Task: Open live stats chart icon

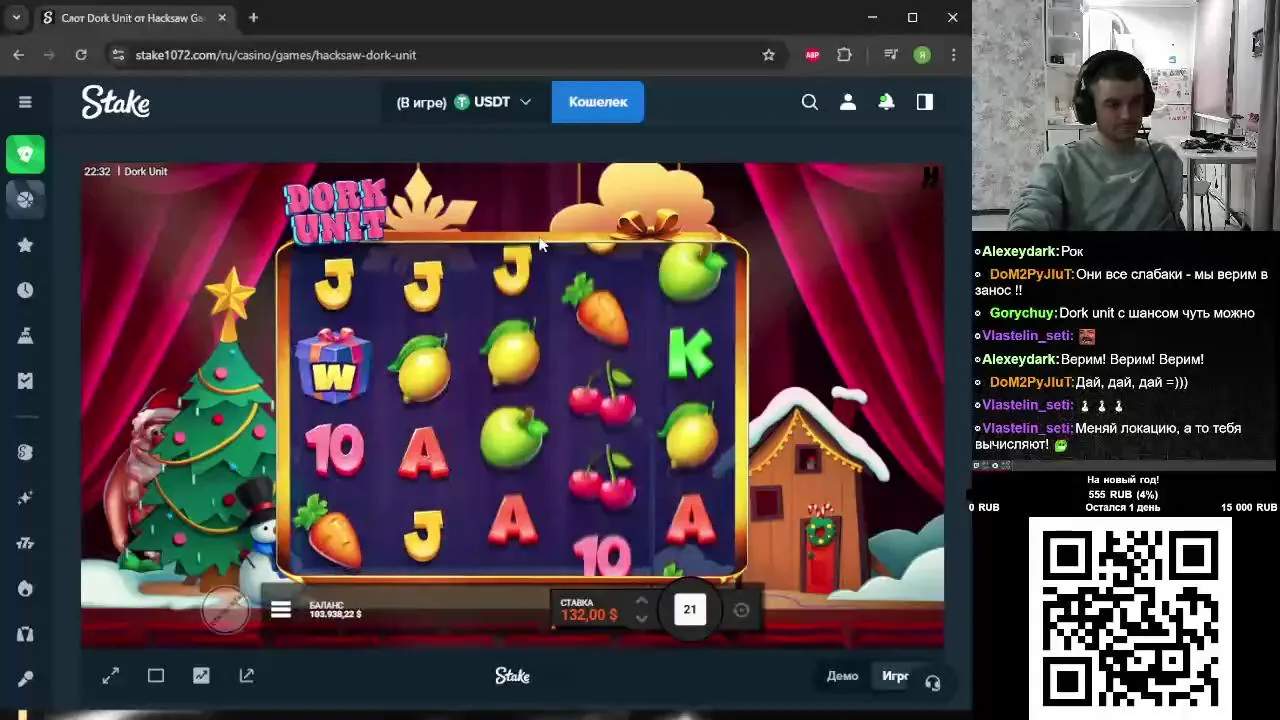Action: pyautogui.click(x=201, y=676)
